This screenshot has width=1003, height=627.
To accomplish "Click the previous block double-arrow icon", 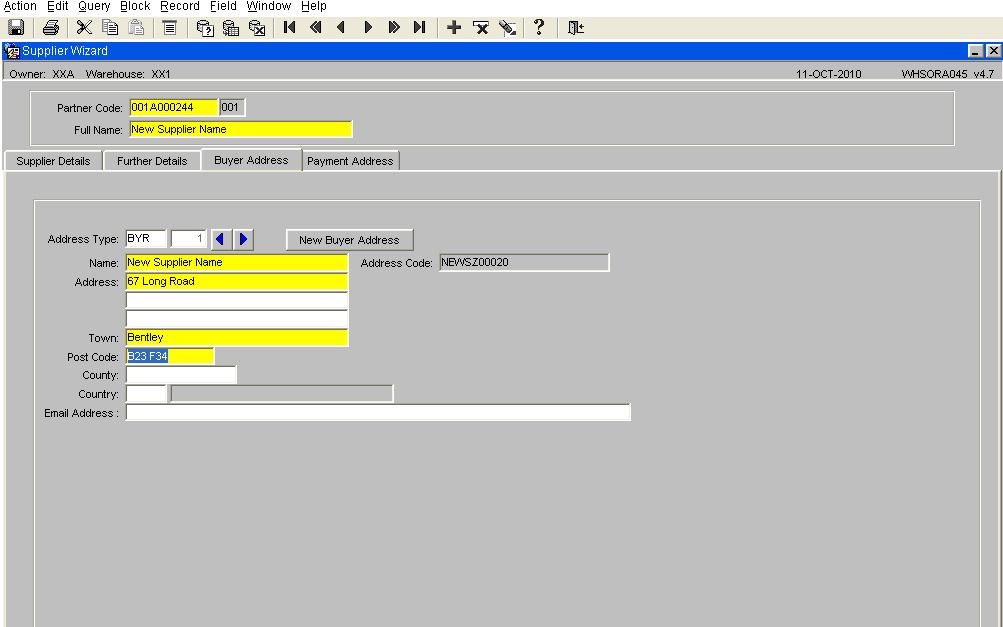I will (315, 28).
